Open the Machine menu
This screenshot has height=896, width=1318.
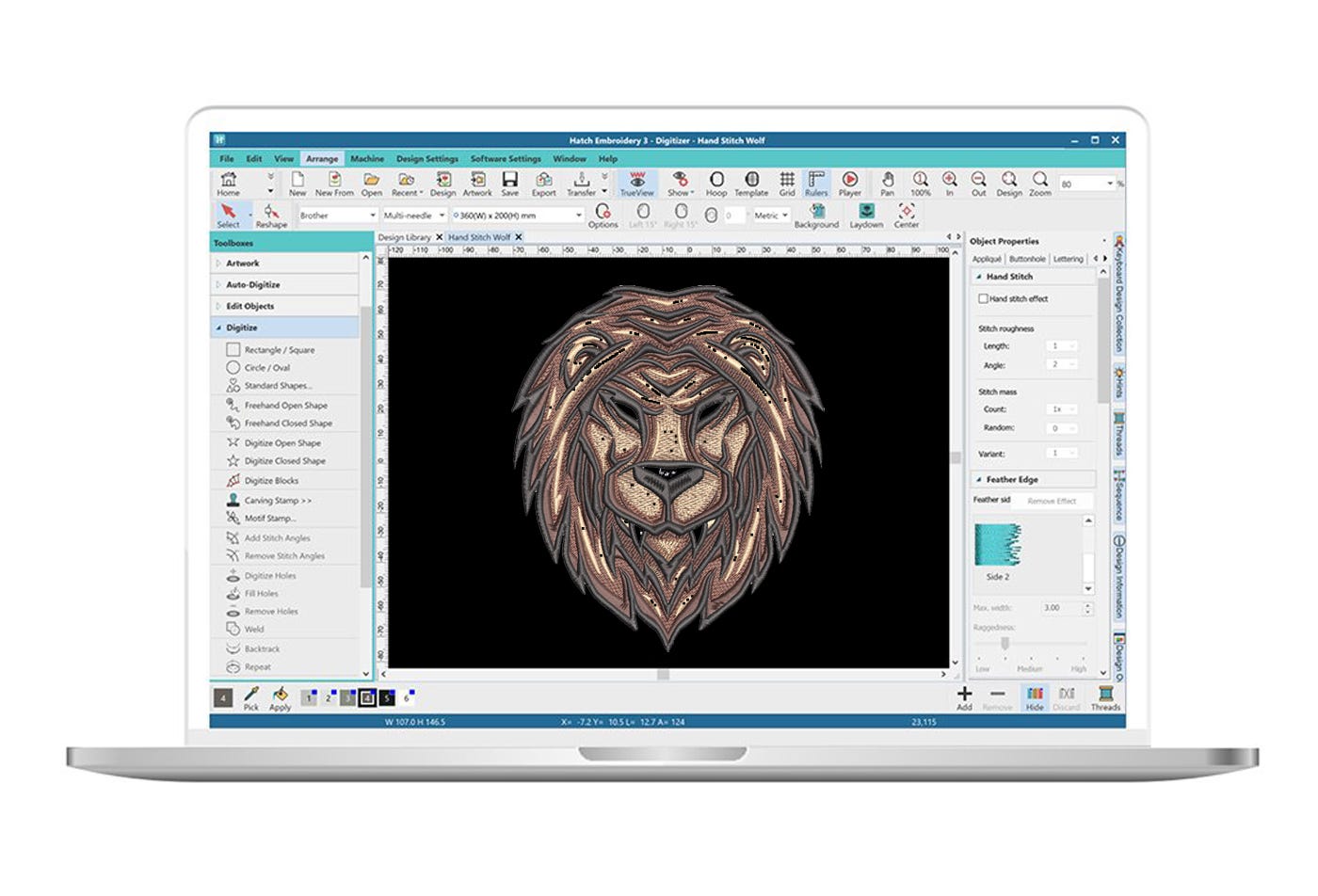367,159
